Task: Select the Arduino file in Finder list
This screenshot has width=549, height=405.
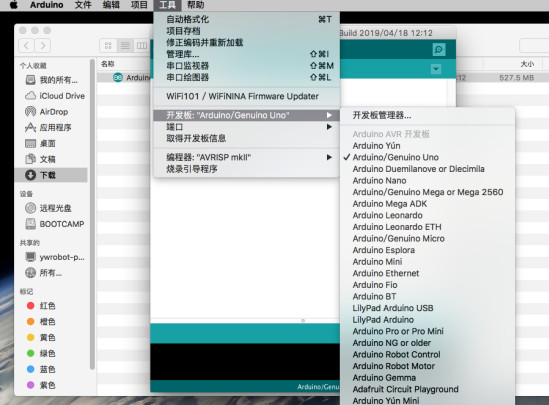Action: coord(124,78)
